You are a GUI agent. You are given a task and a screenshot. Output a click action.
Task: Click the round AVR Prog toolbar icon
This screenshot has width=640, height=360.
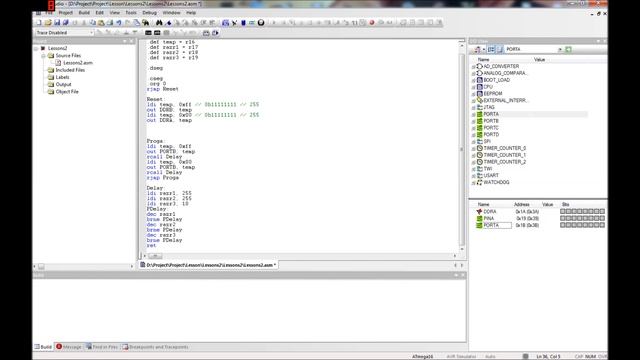click(261, 23)
